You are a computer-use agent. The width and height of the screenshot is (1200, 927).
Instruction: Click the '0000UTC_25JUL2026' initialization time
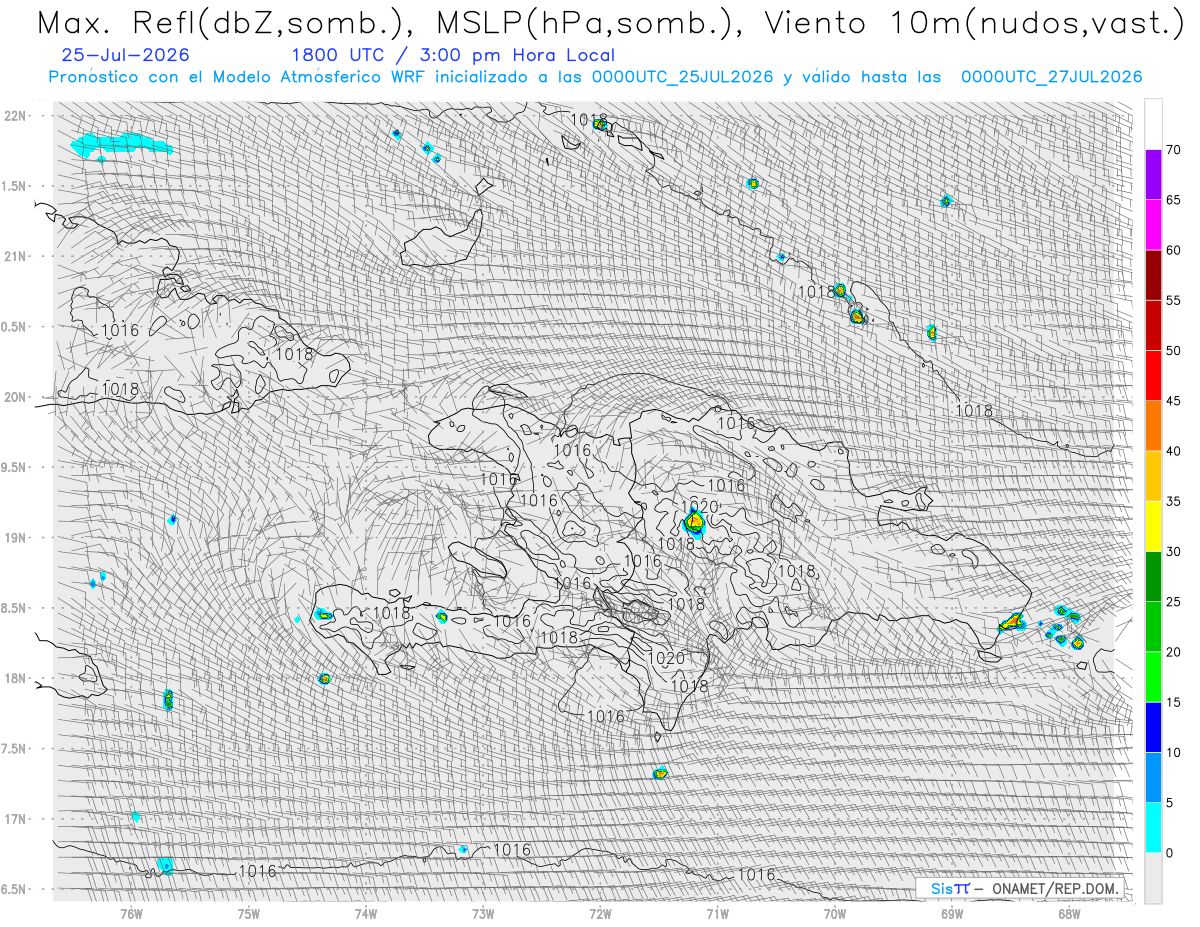[x=682, y=77]
